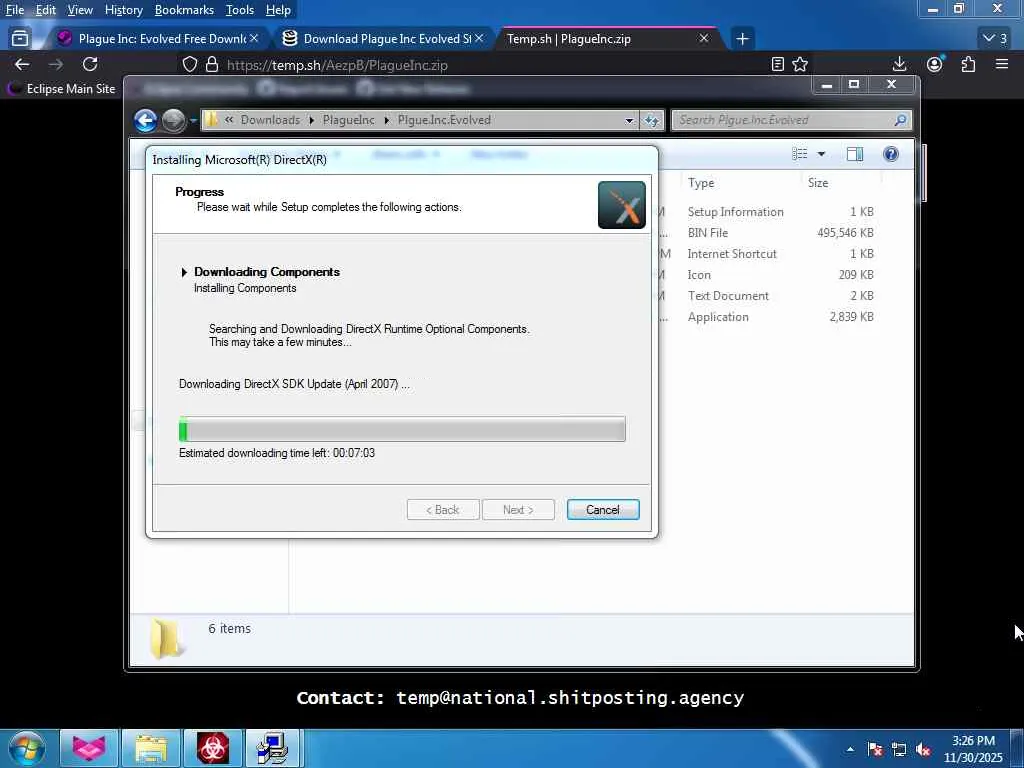Open the list all tabs dropdown
Image resolution: width=1024 pixels, height=768 pixels.
point(995,39)
